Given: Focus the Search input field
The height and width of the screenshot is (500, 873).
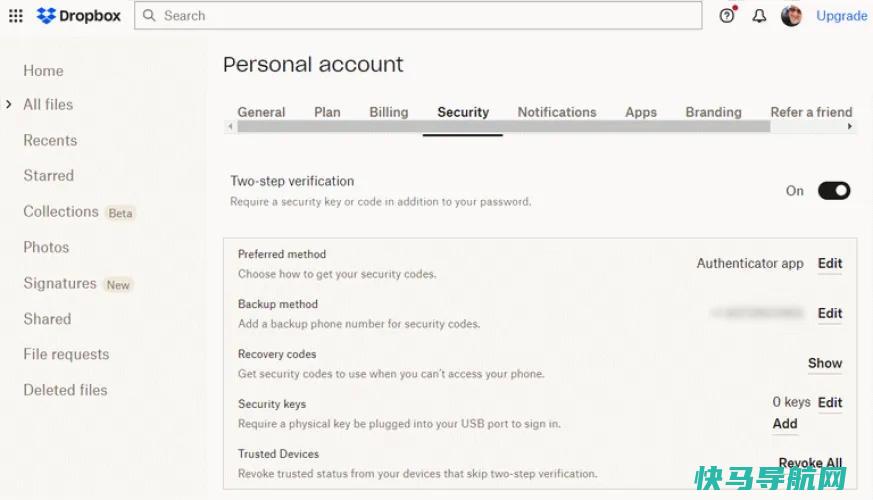Looking at the screenshot, I should pos(418,16).
